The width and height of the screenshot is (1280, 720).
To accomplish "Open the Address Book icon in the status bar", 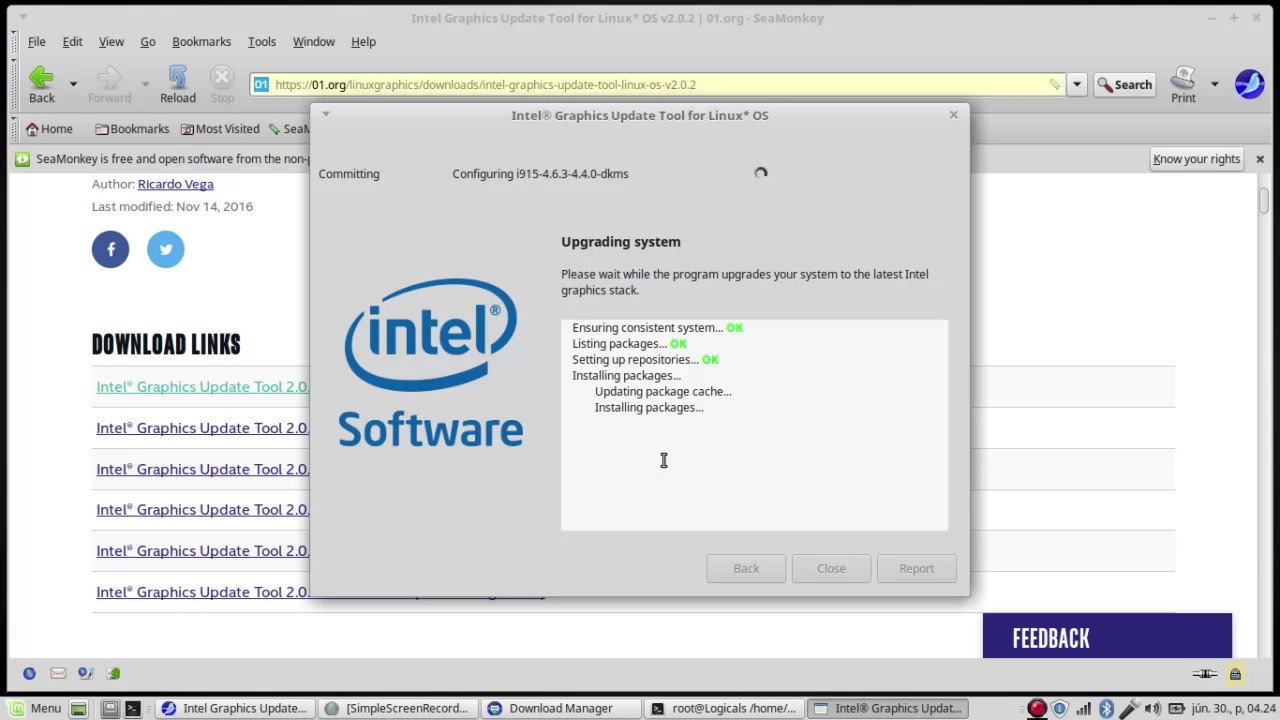I will click(114, 674).
